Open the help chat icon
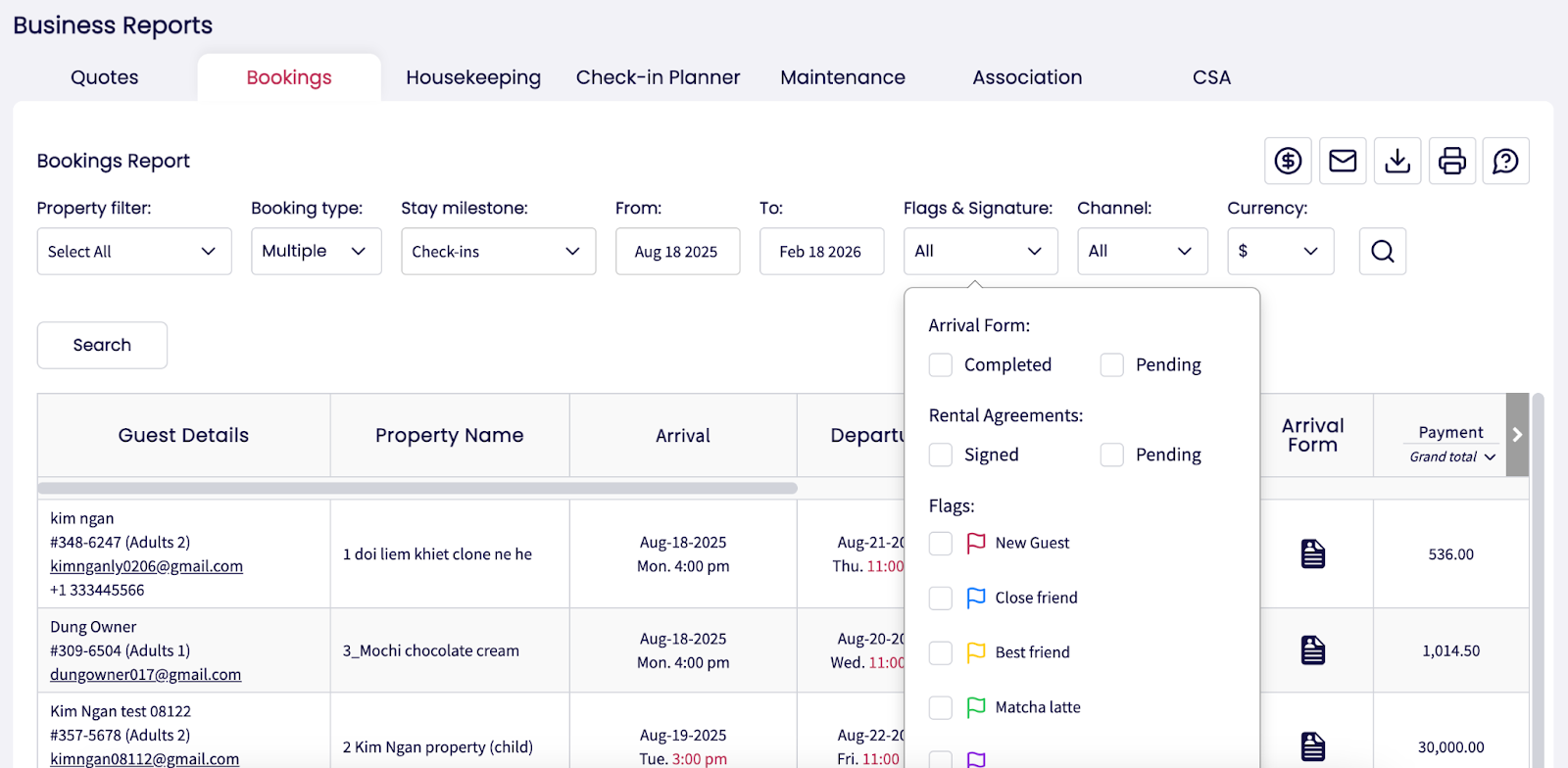This screenshot has width=1568, height=768. (1506, 161)
